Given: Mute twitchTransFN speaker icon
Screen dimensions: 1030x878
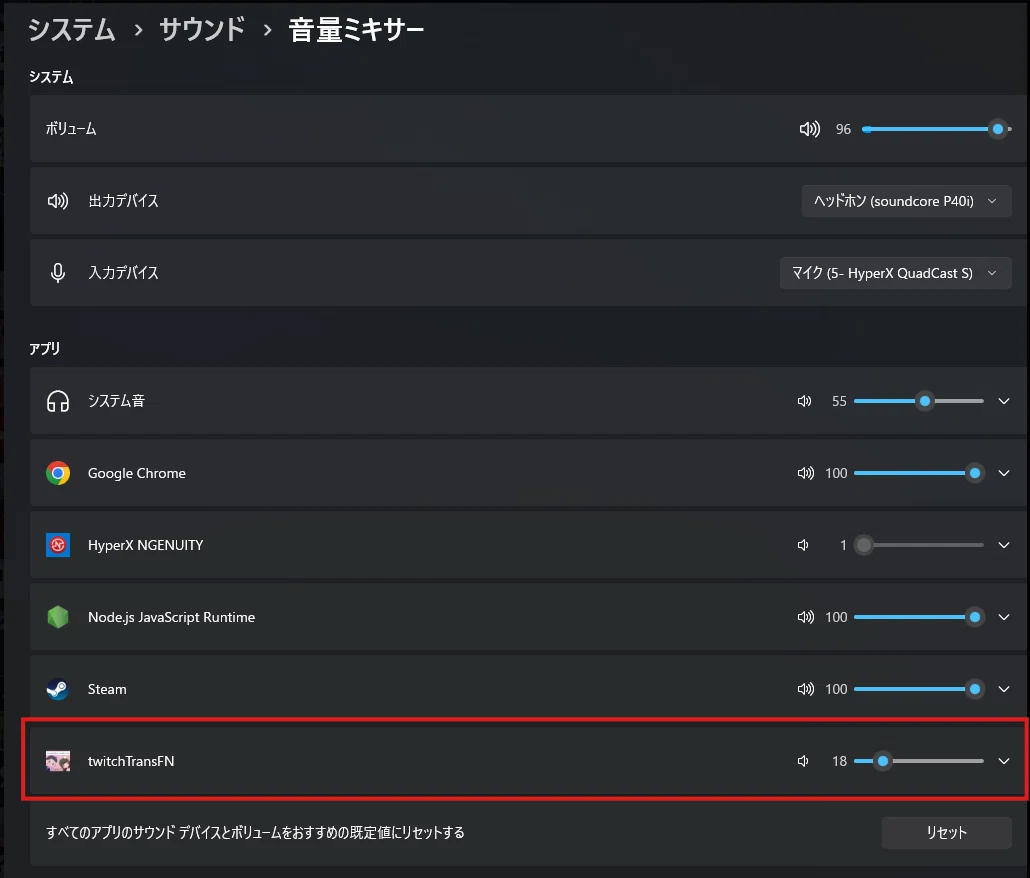Looking at the screenshot, I should (x=803, y=761).
